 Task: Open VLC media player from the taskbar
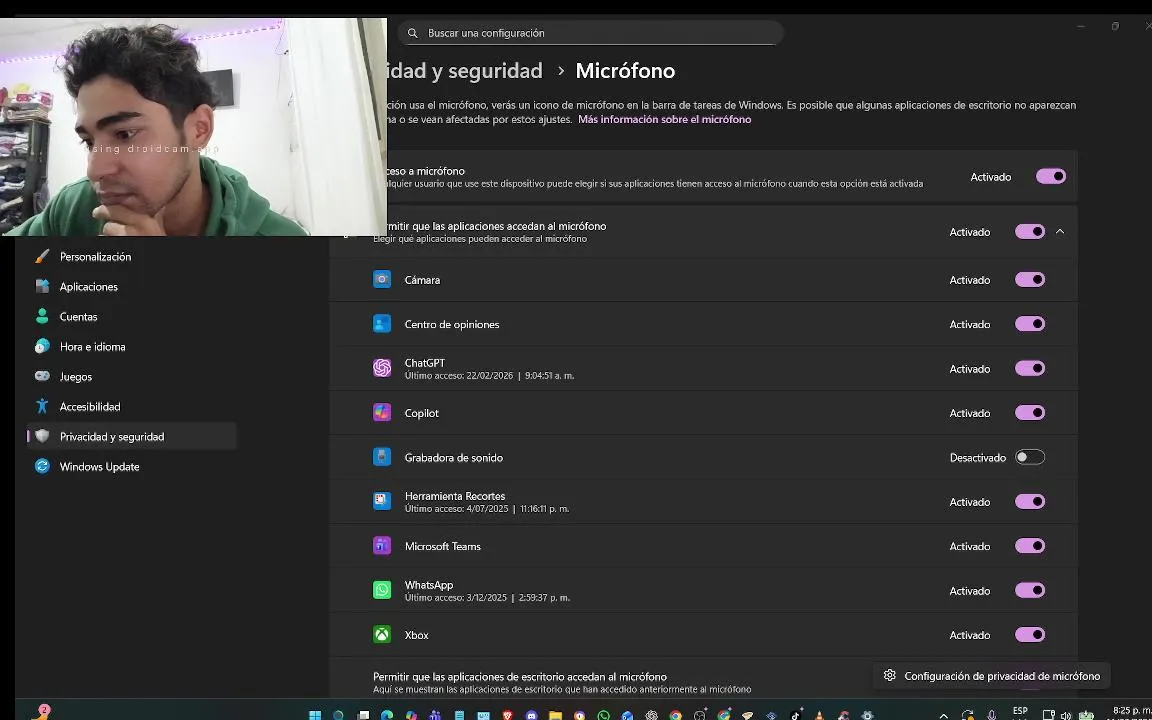819,716
